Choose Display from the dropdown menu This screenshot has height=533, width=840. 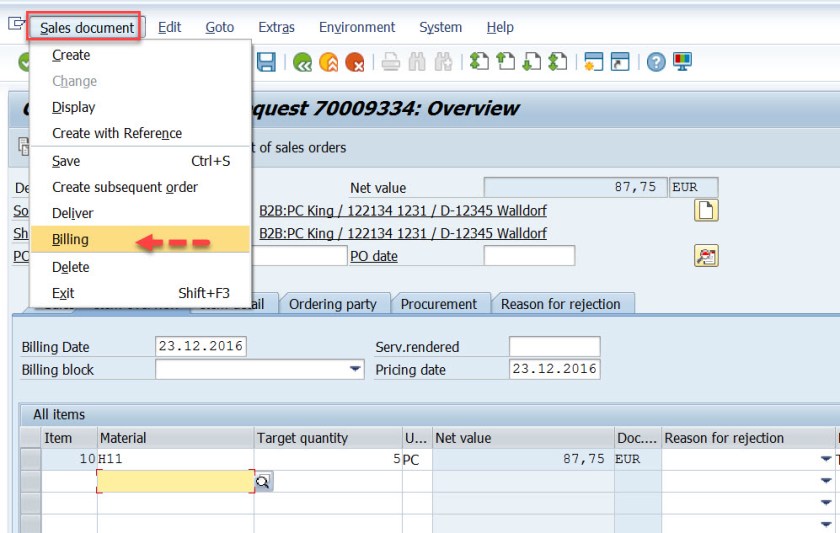(141, 107)
